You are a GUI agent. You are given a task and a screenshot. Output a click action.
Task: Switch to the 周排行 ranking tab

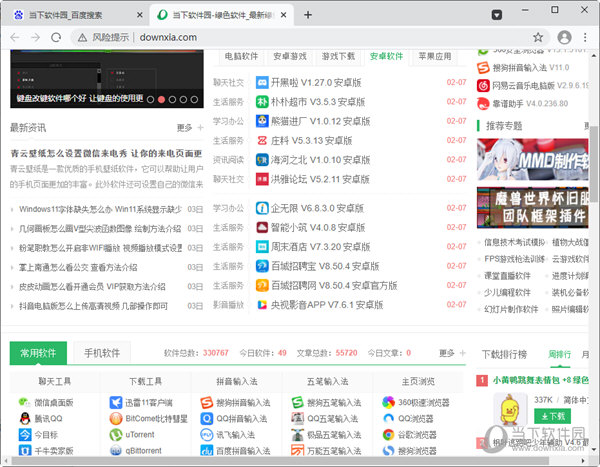tap(559, 354)
